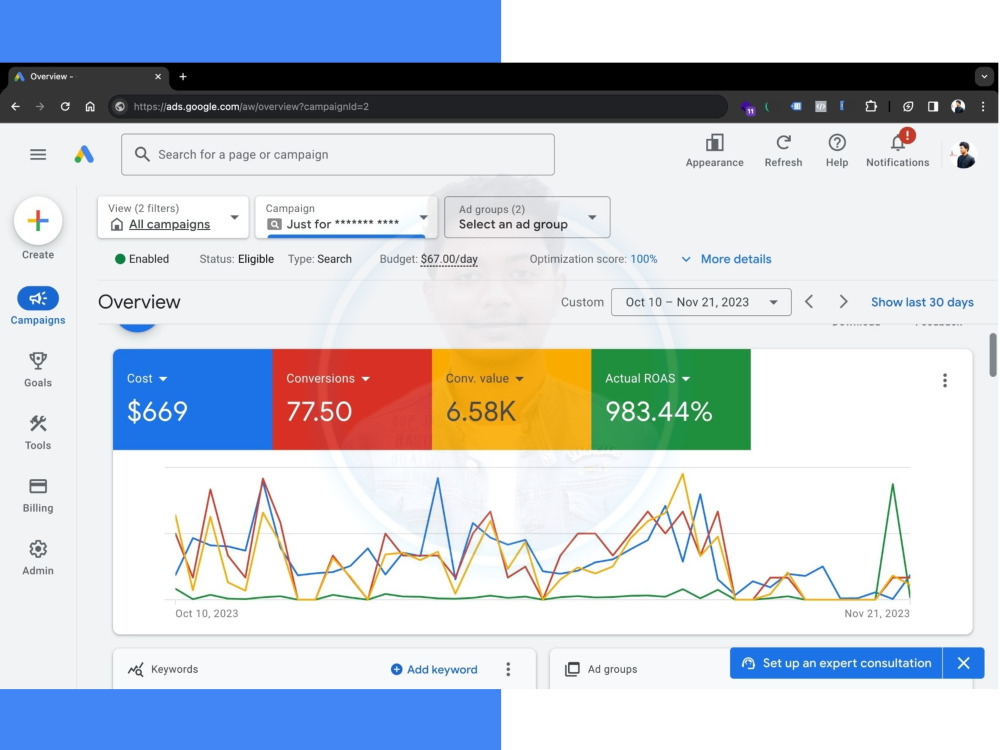1000x750 pixels.
Task: Refresh the Google Ads data
Action: (x=783, y=151)
